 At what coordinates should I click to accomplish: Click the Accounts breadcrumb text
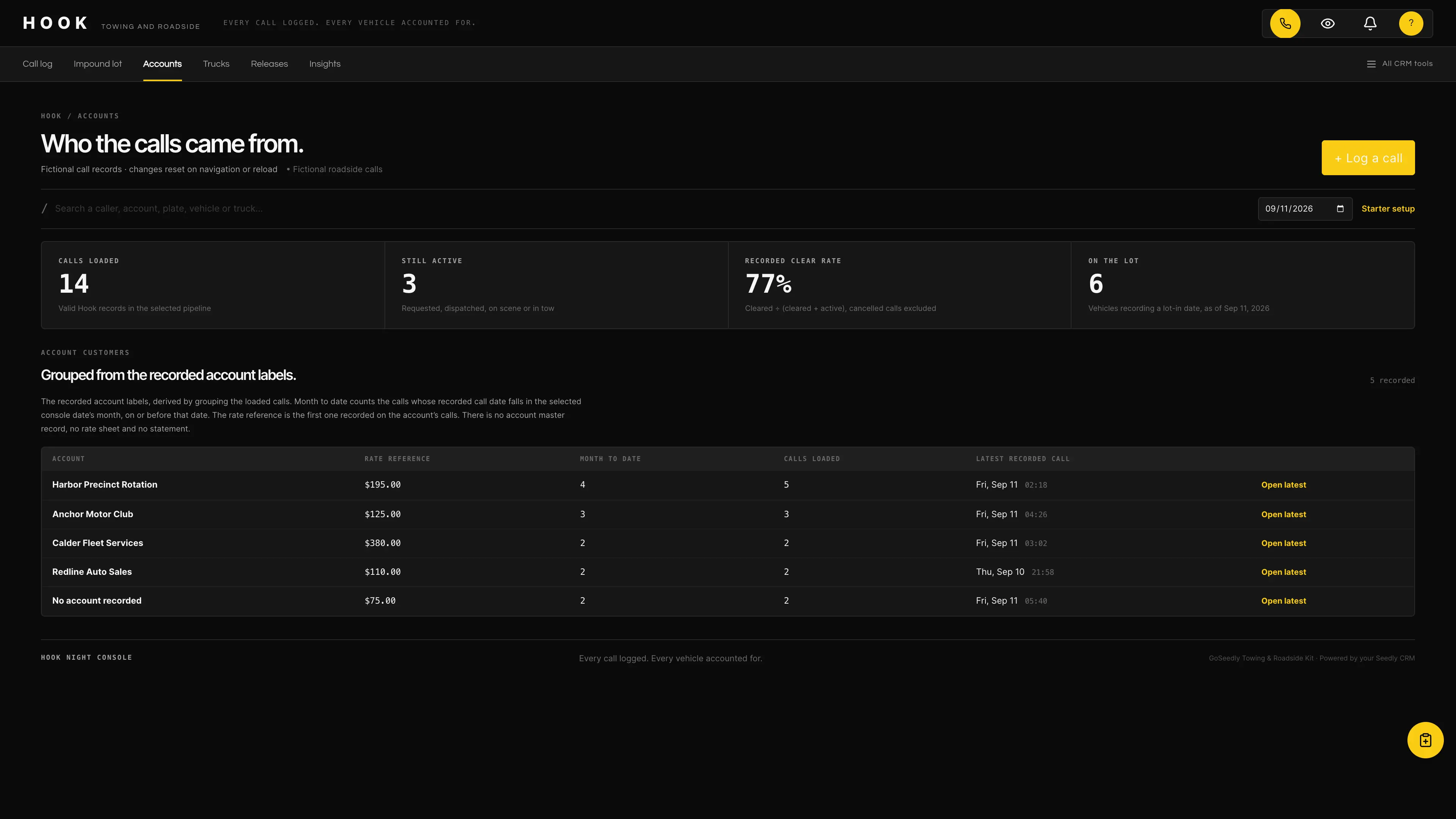point(98,116)
